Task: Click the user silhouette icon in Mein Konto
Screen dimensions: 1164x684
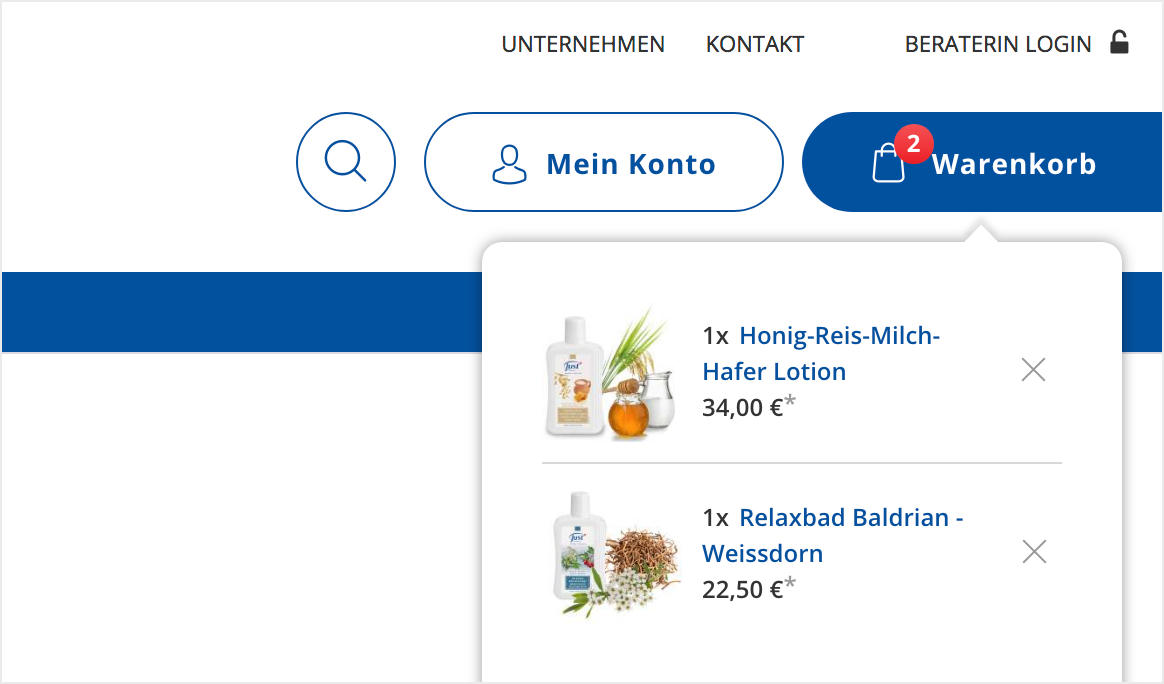Action: click(x=509, y=164)
